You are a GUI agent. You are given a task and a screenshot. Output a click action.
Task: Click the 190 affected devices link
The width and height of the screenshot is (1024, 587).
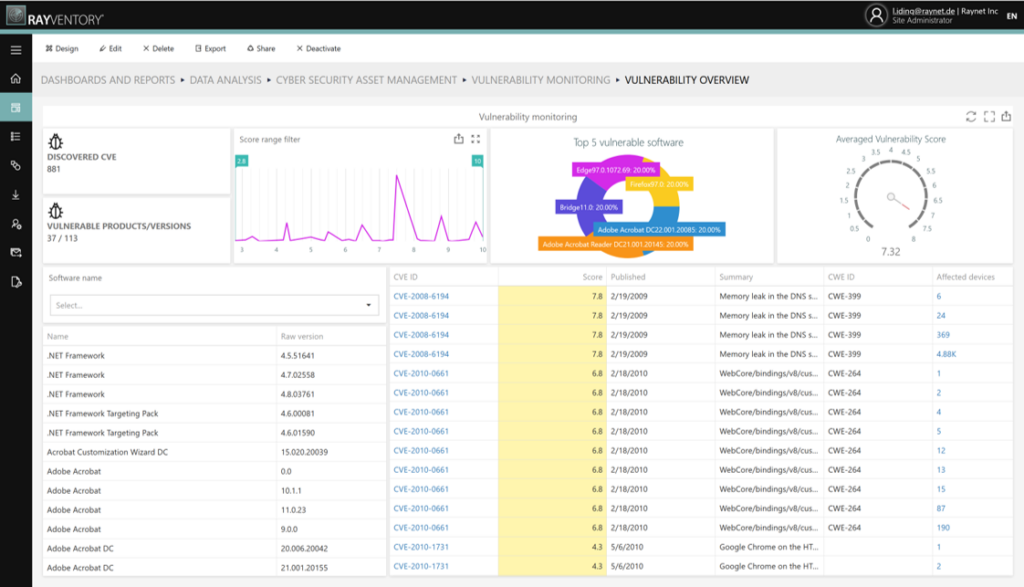click(943, 528)
